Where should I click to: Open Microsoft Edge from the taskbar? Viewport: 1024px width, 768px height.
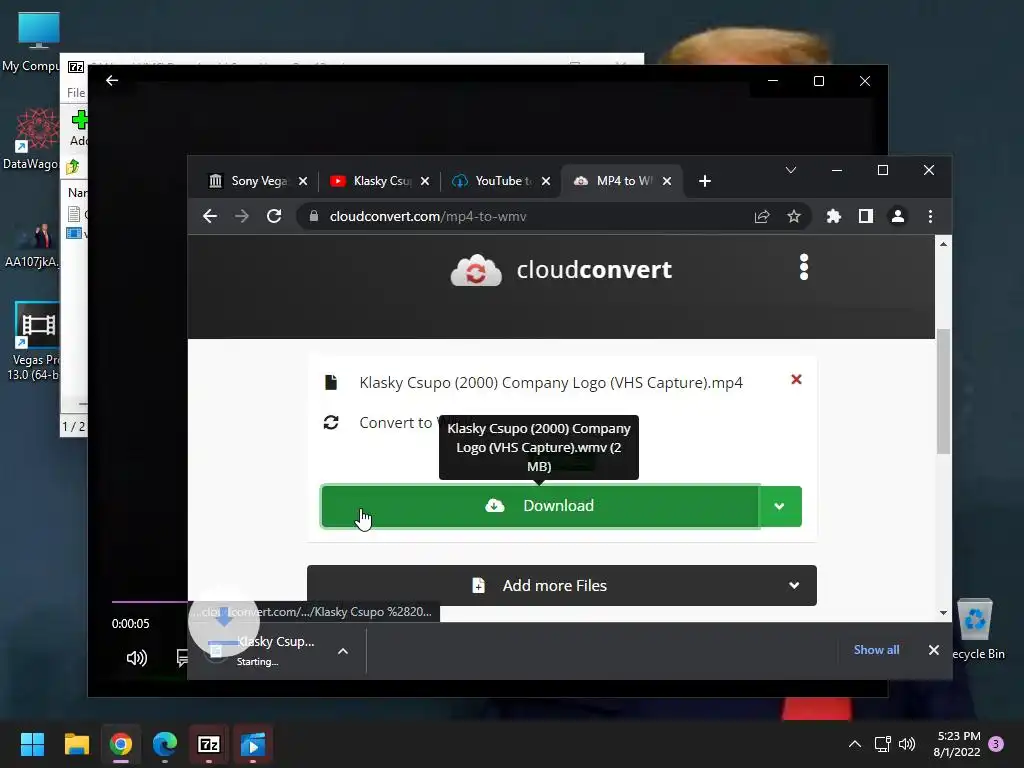click(x=165, y=744)
